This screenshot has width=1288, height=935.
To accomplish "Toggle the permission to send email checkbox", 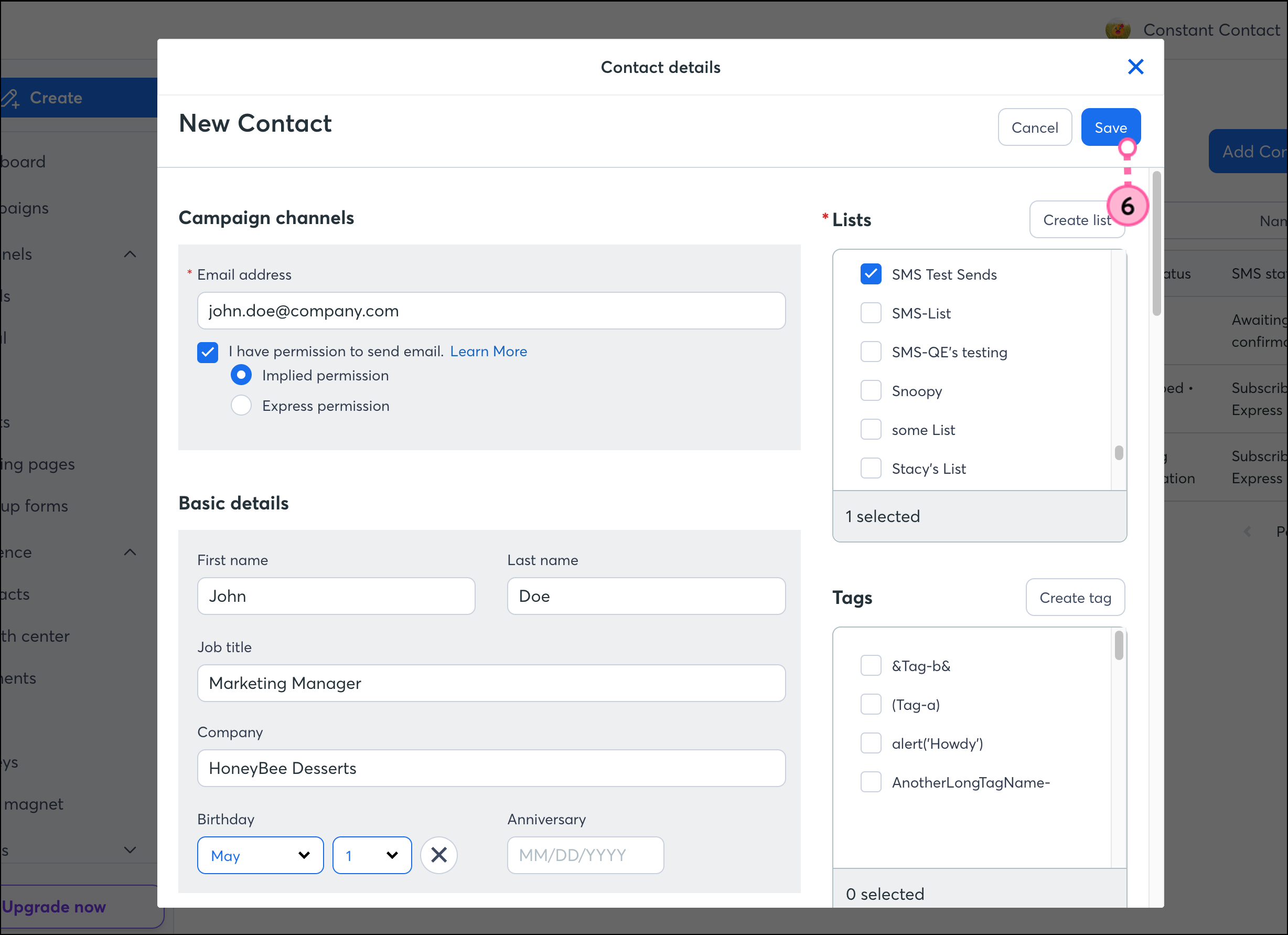I will (207, 352).
